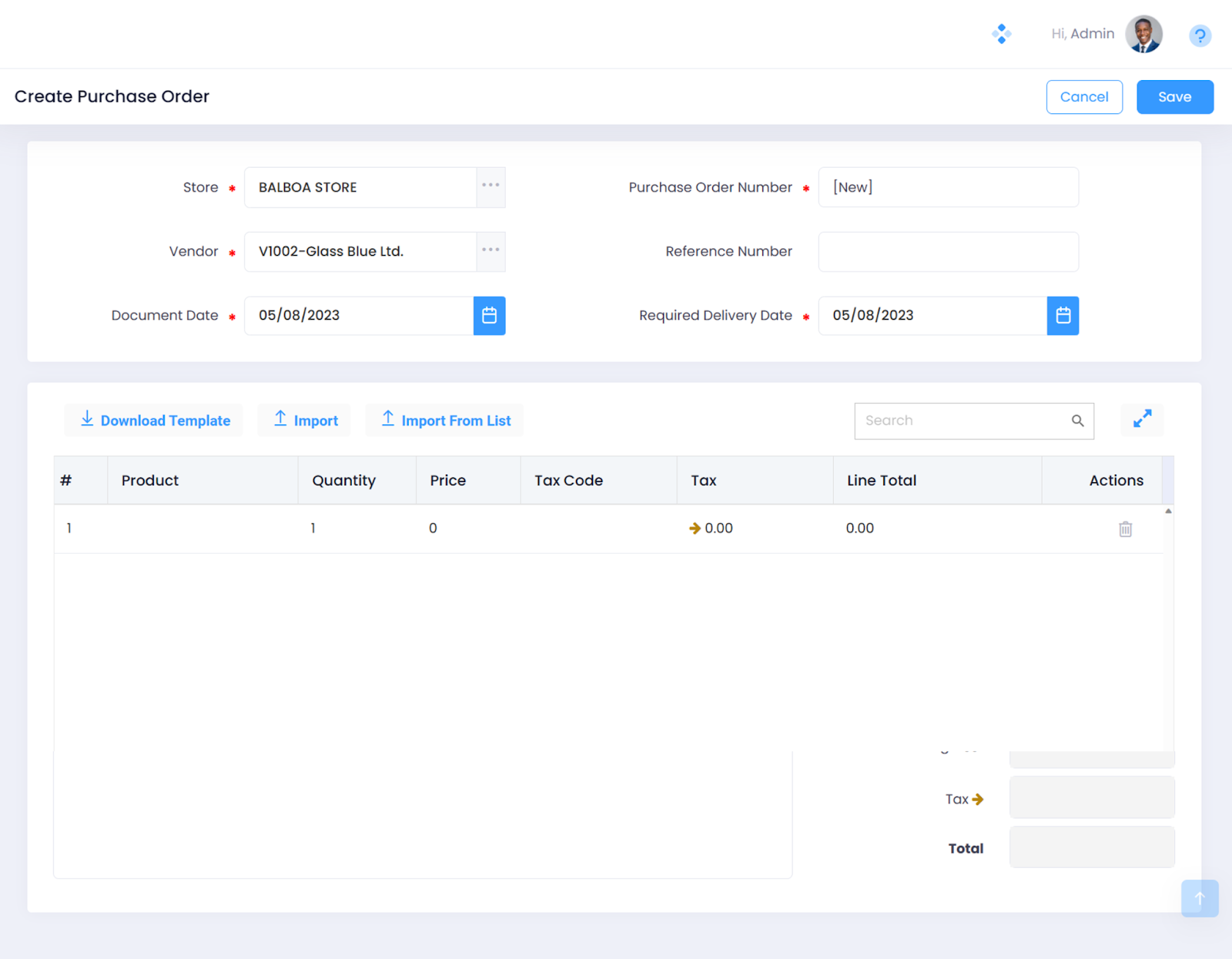Image resolution: width=1232 pixels, height=959 pixels.
Task: Click the Import button
Action: pyautogui.click(x=305, y=421)
